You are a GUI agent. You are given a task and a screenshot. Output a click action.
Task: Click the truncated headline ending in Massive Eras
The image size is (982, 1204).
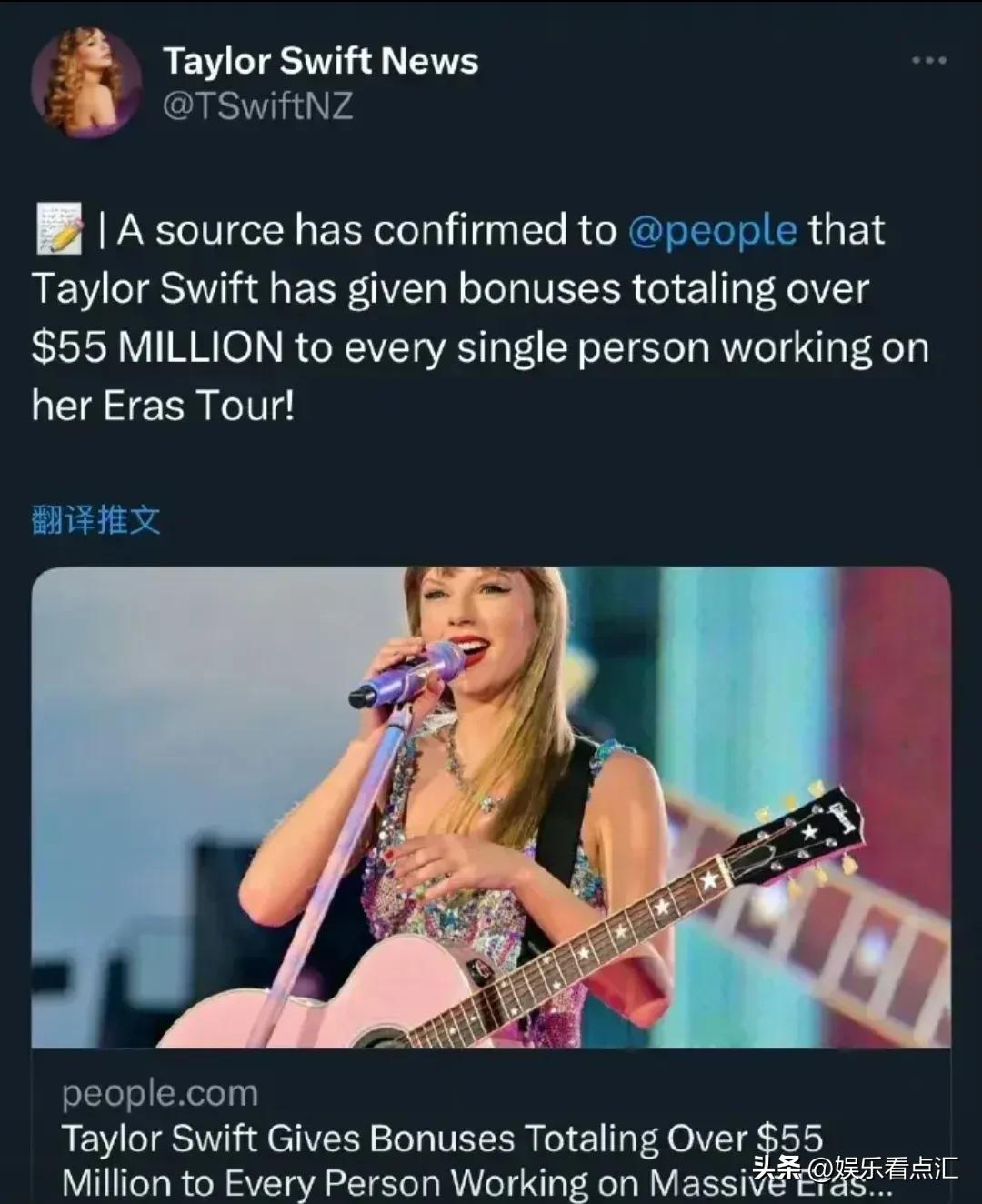pos(446,1180)
